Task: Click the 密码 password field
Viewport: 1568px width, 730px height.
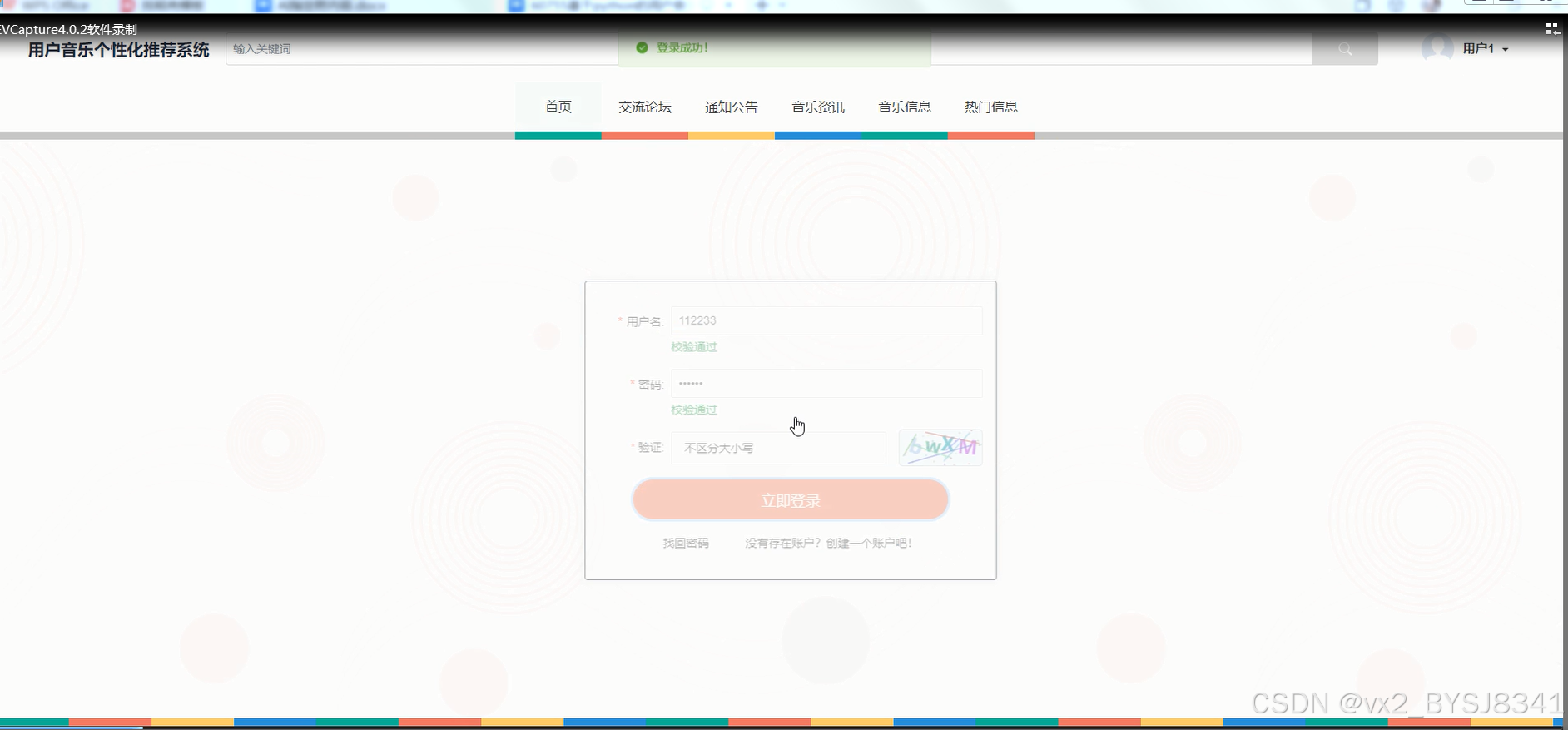Action: [x=826, y=384]
